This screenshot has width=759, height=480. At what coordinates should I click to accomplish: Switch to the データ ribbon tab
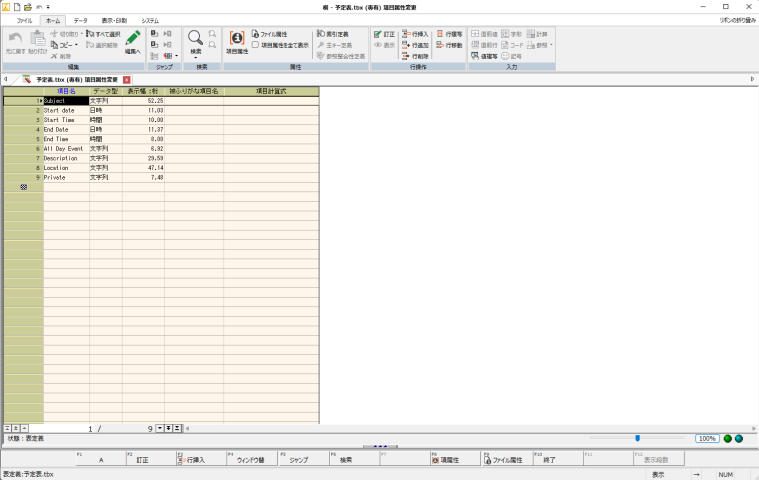tap(80, 20)
